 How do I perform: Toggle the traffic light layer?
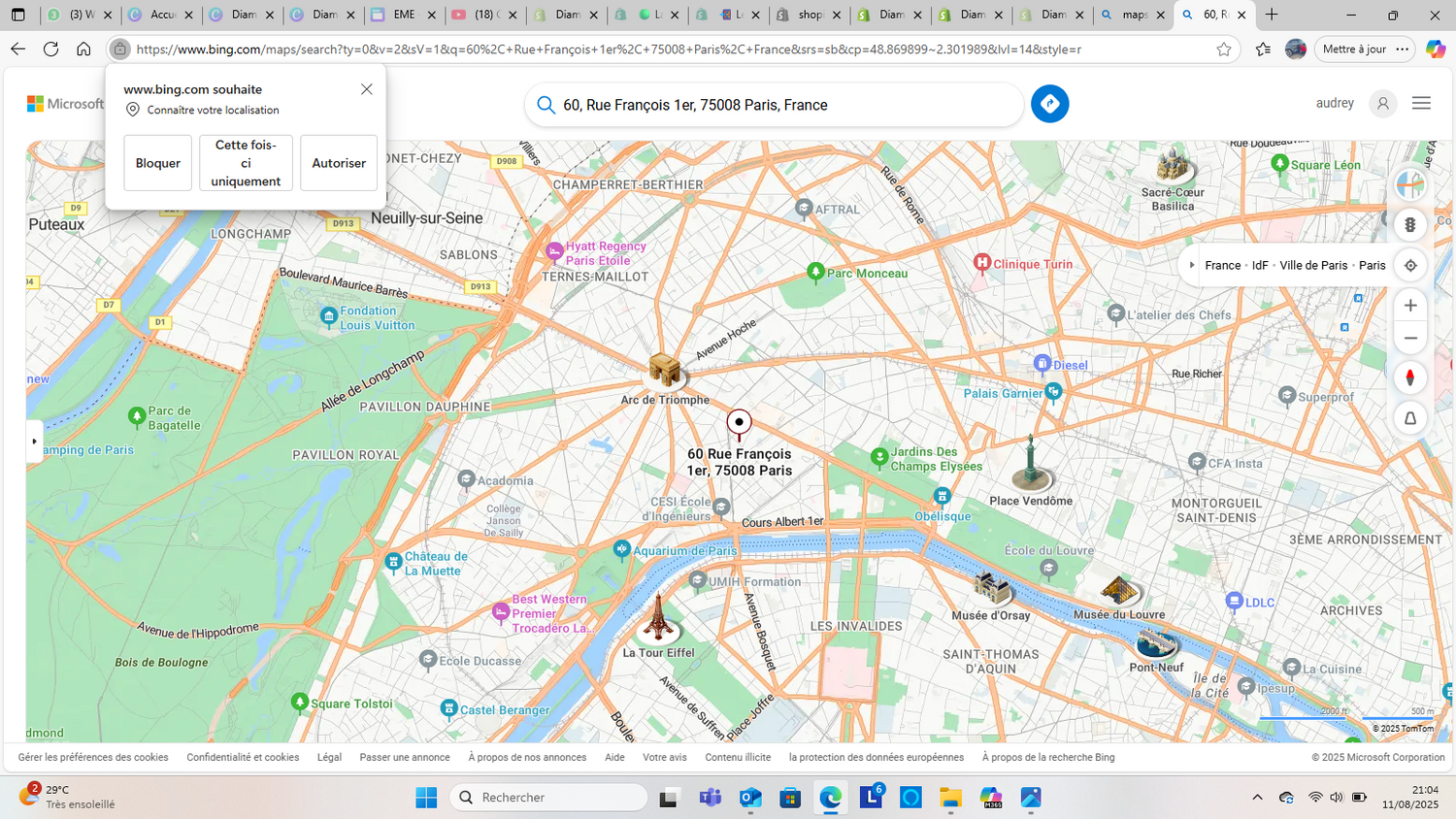click(1410, 225)
